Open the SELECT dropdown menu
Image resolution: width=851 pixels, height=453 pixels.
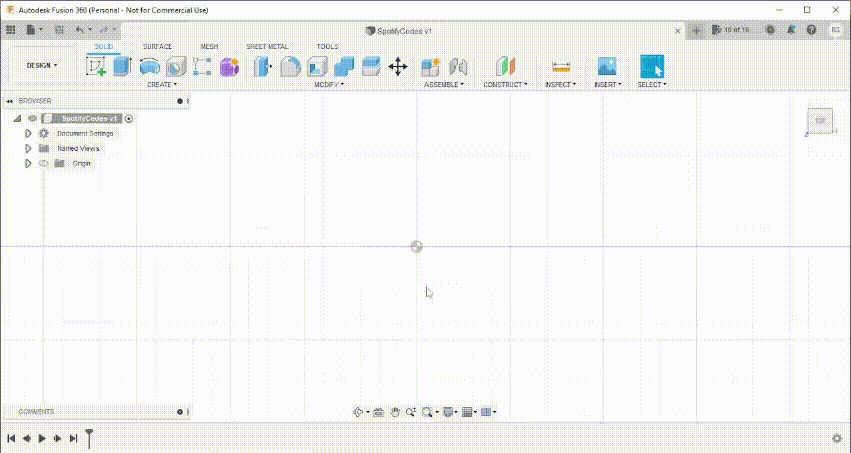click(652, 85)
